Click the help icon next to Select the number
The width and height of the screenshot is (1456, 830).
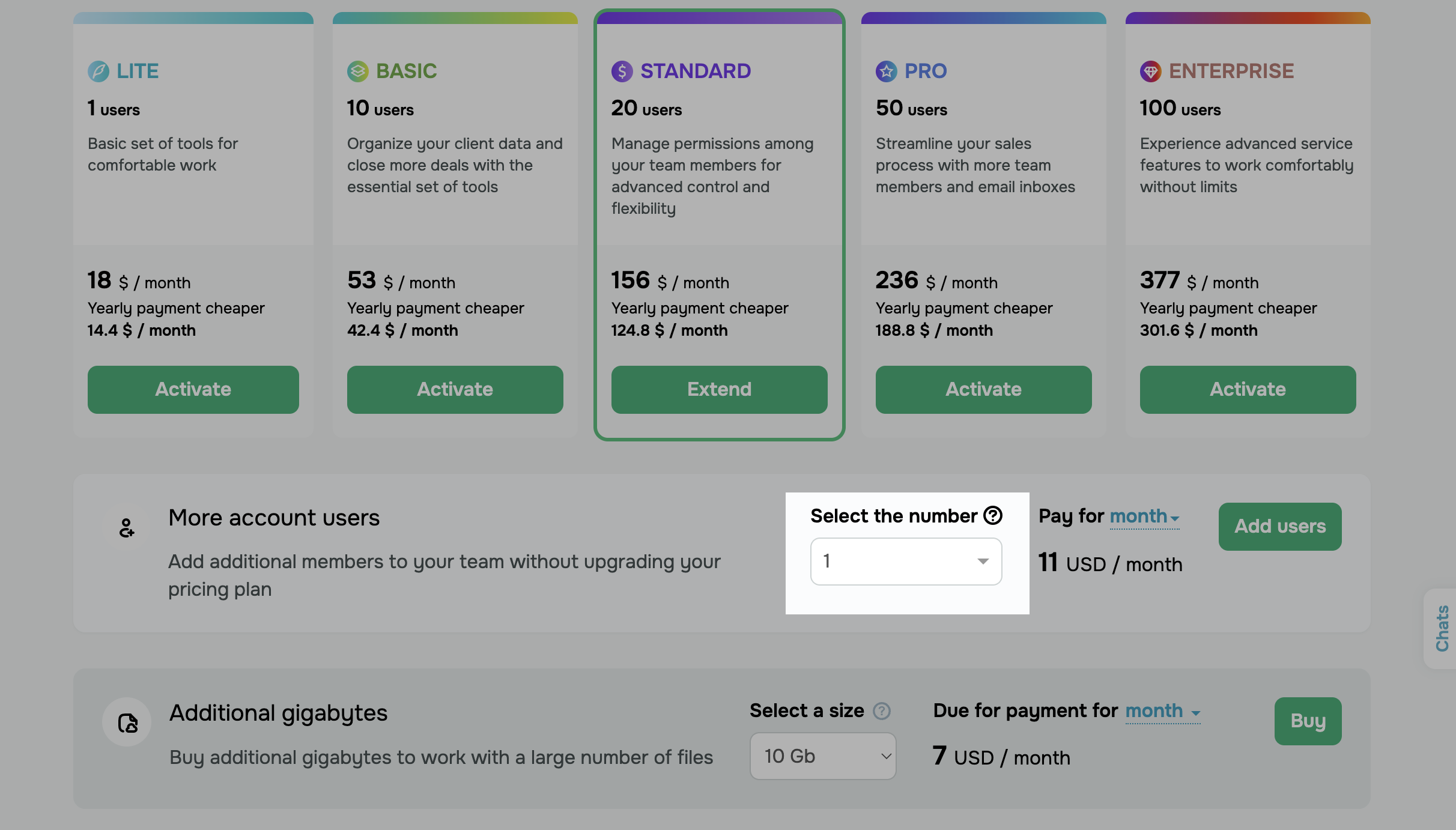pos(993,515)
